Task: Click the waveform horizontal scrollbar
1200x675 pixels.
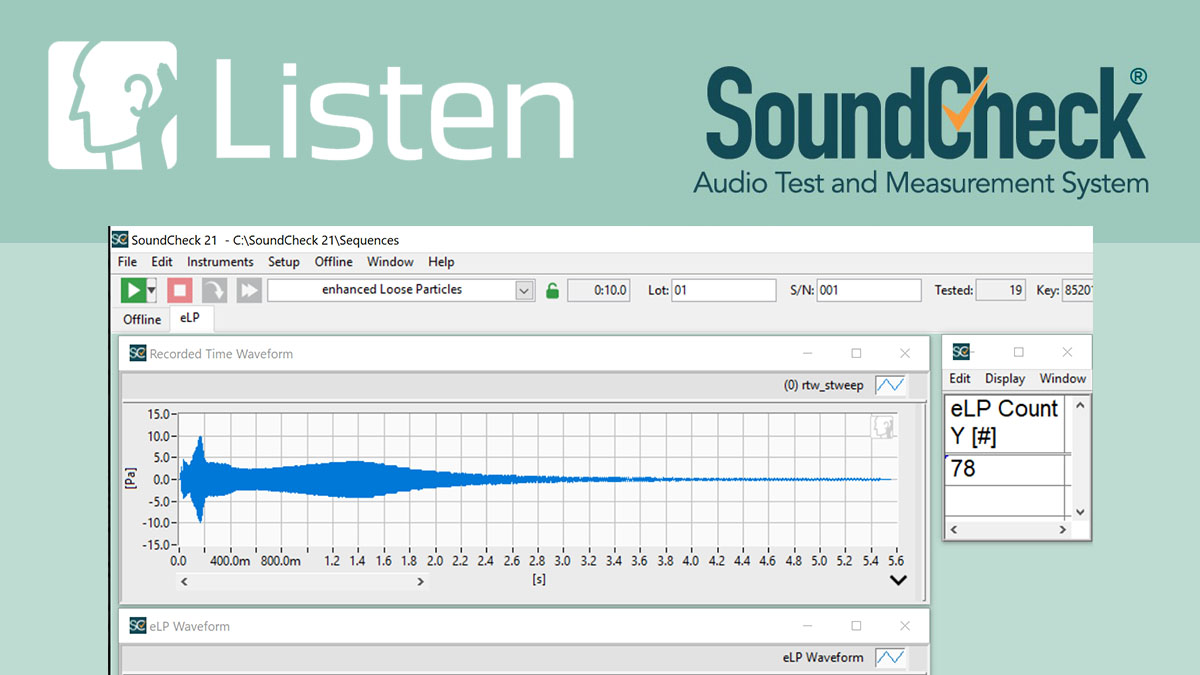Action: (302, 580)
